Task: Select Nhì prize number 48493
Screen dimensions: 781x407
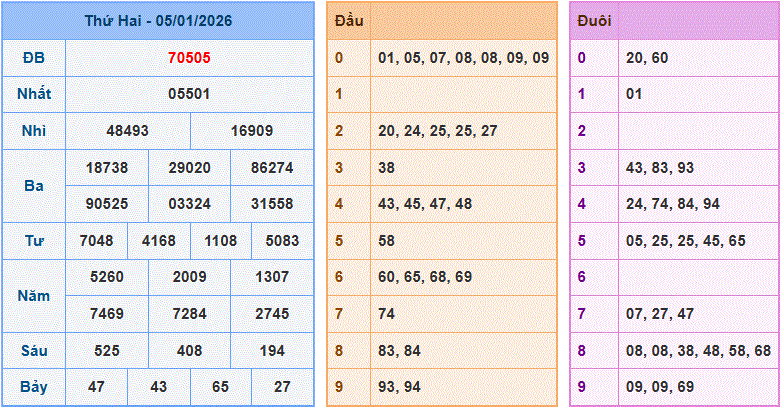Action: (x=128, y=131)
